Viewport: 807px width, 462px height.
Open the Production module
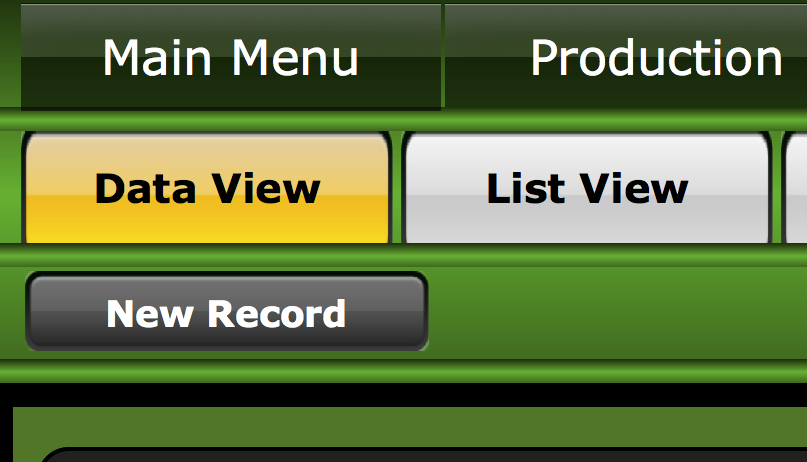[626, 57]
